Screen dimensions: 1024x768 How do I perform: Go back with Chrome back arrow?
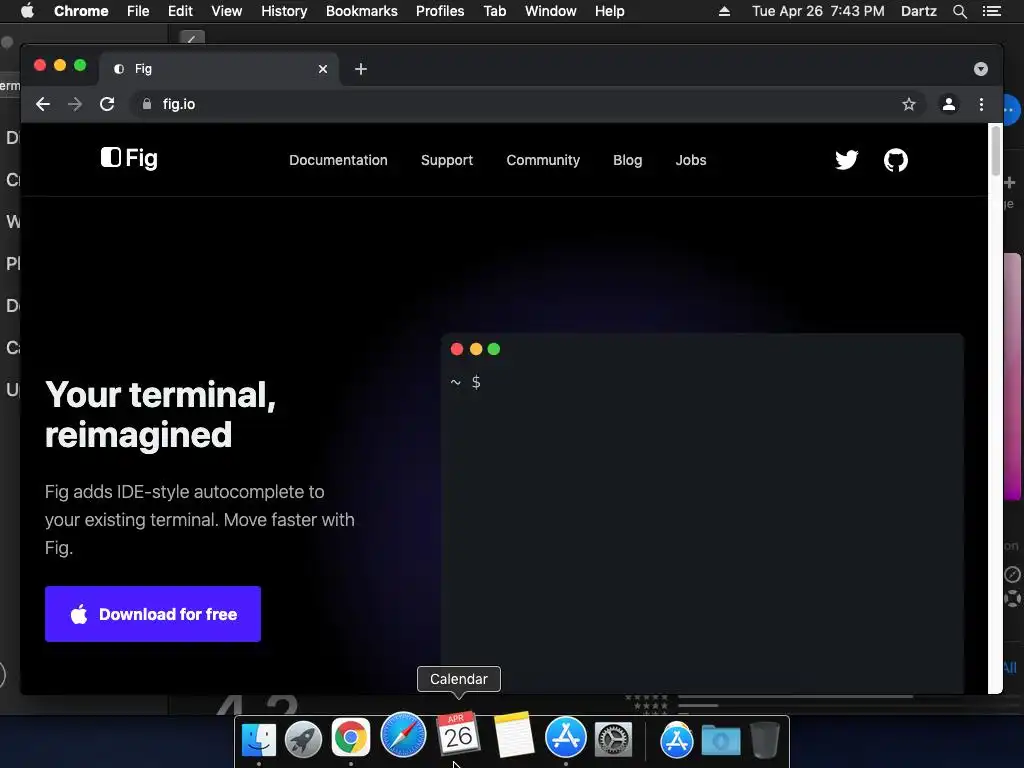coord(43,104)
